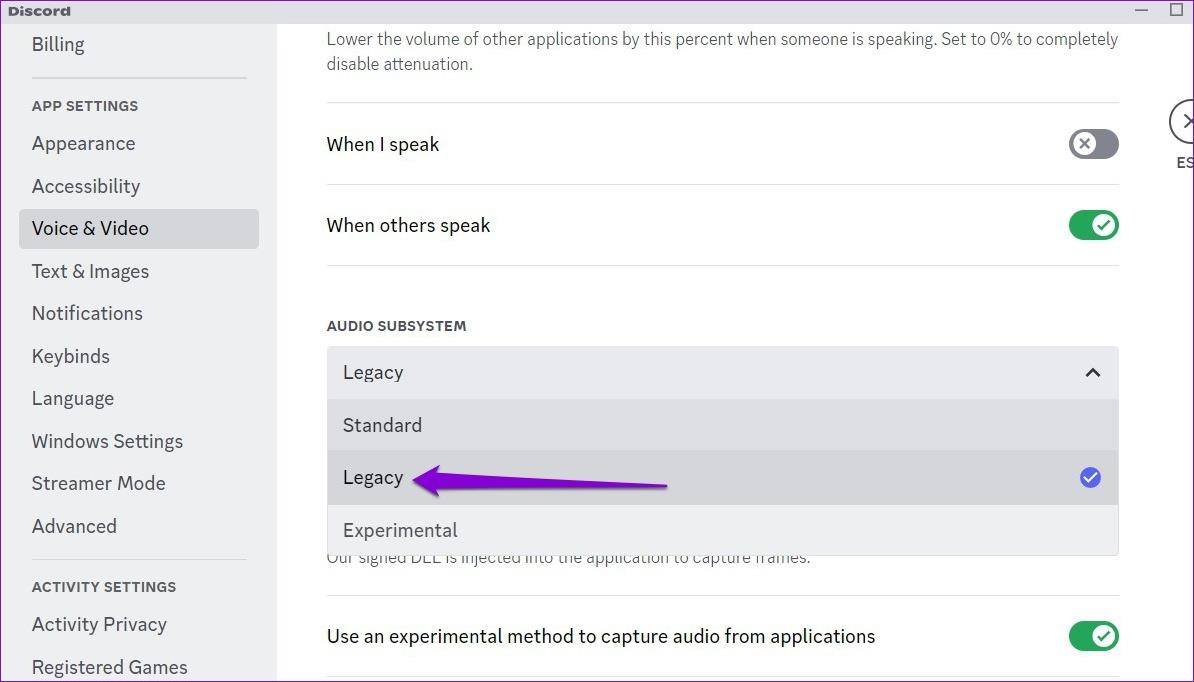Open Windows Settings section
The width and height of the screenshot is (1194, 682).
(x=107, y=441)
